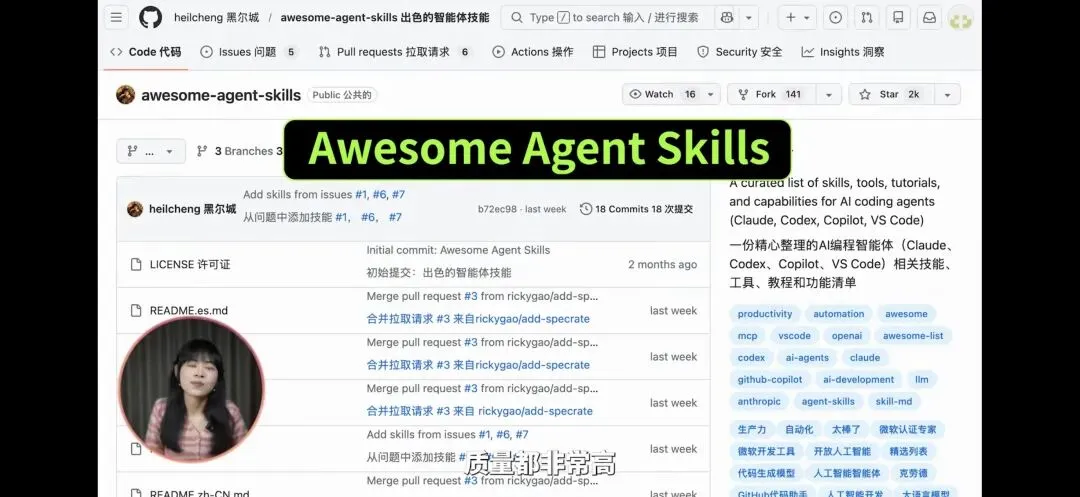Open the awesome-list topic tag
The width and height of the screenshot is (1080, 497).
(913, 336)
